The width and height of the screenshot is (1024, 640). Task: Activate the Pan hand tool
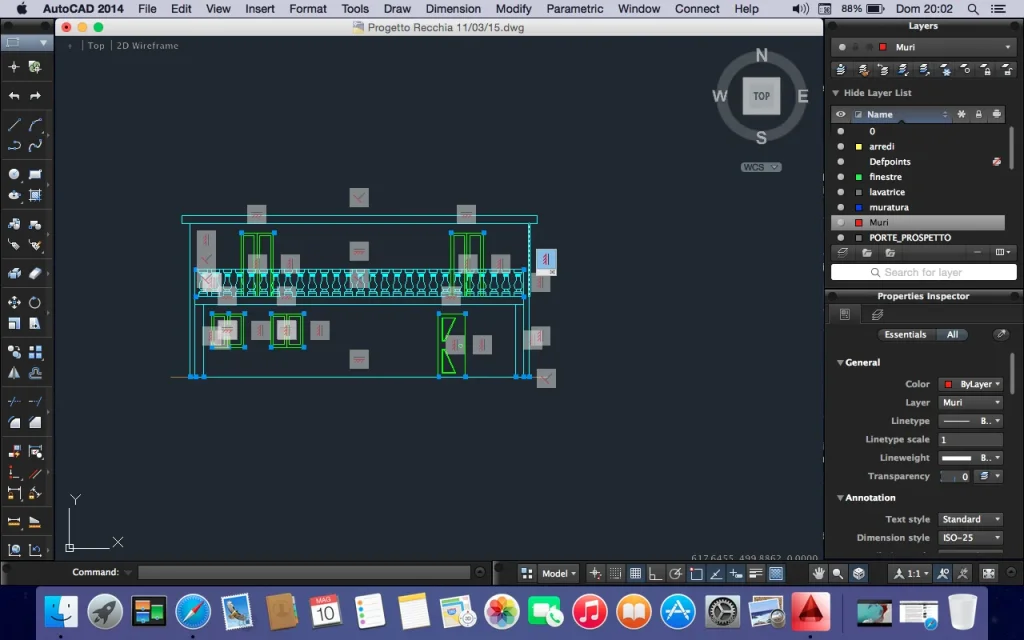pos(818,573)
